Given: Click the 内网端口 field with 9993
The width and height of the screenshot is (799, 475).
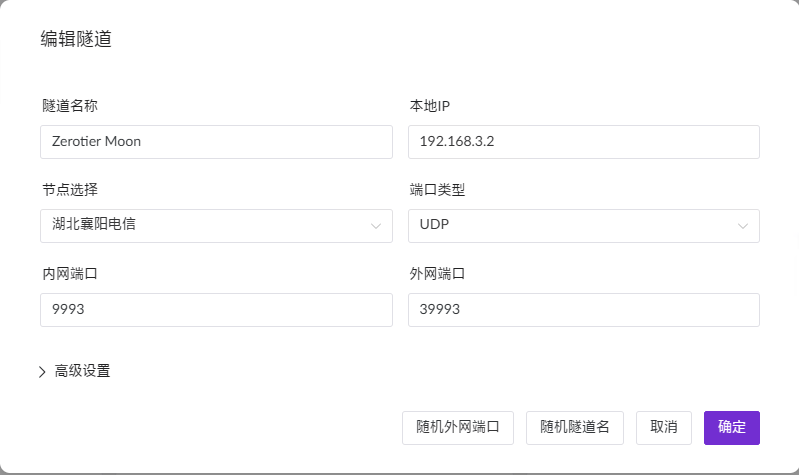Looking at the screenshot, I should coord(216,310).
